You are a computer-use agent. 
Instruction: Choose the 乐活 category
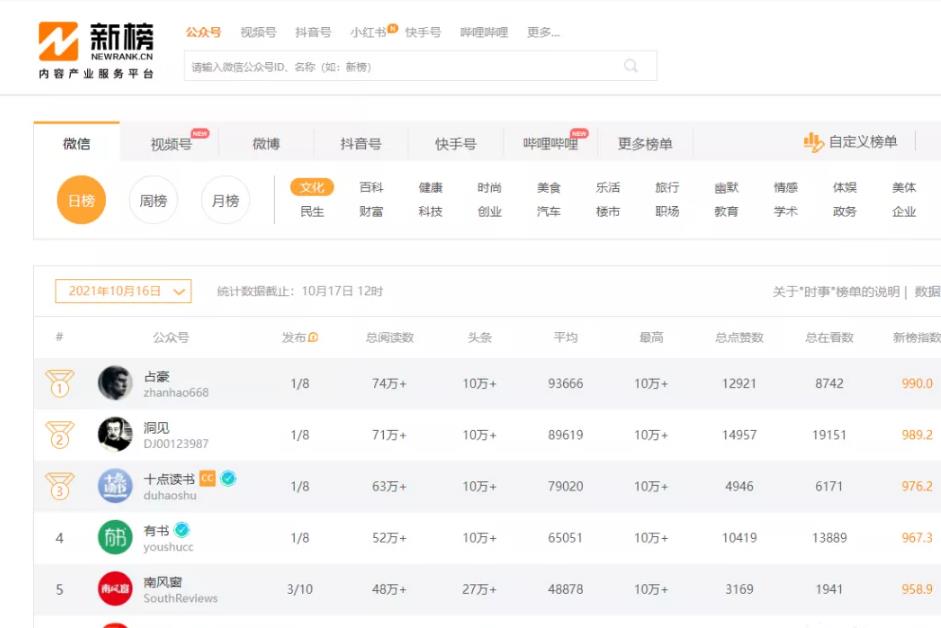pyautogui.click(x=608, y=187)
